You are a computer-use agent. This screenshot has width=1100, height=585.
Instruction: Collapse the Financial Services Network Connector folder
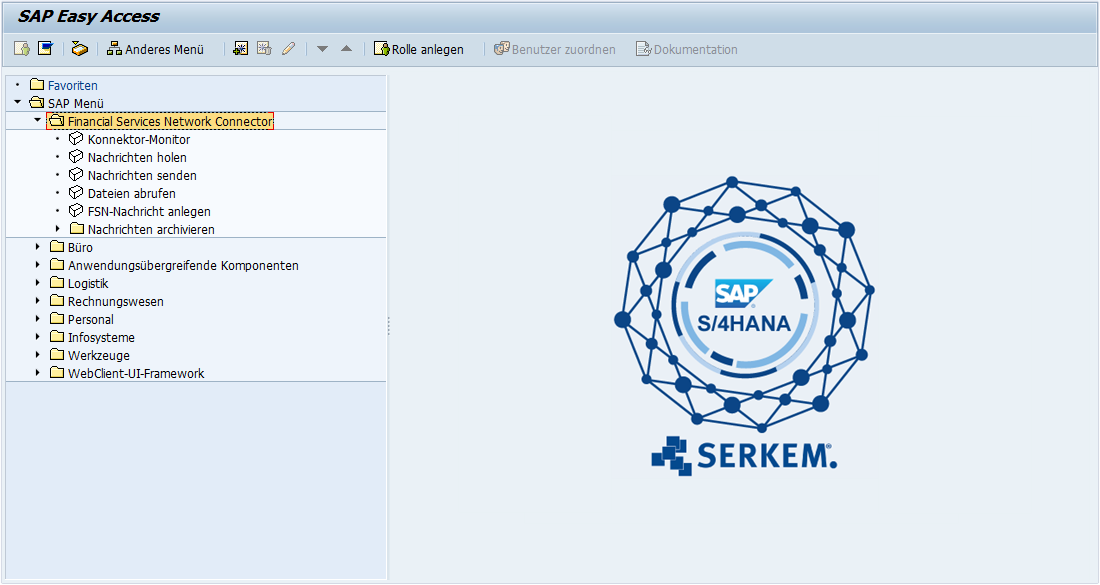point(37,121)
